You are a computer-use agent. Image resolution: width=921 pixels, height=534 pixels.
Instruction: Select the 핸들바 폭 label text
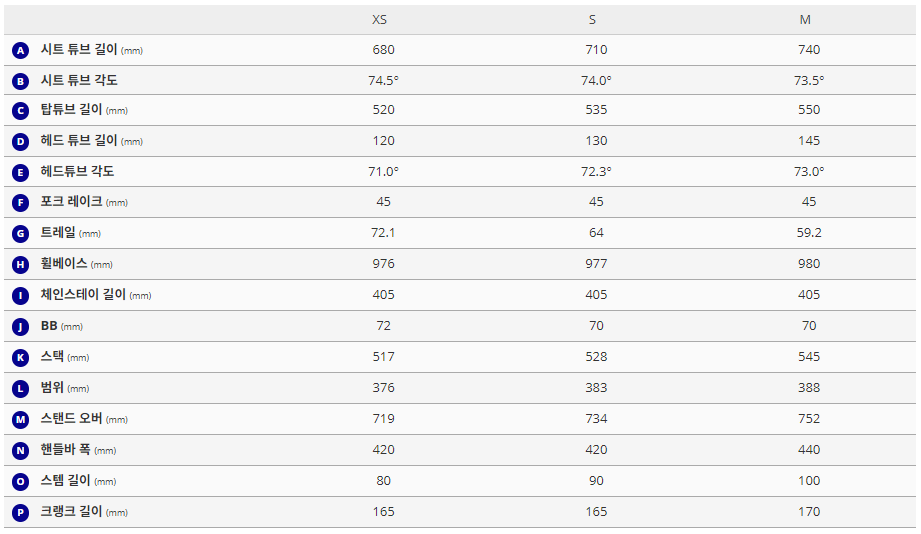66,450
